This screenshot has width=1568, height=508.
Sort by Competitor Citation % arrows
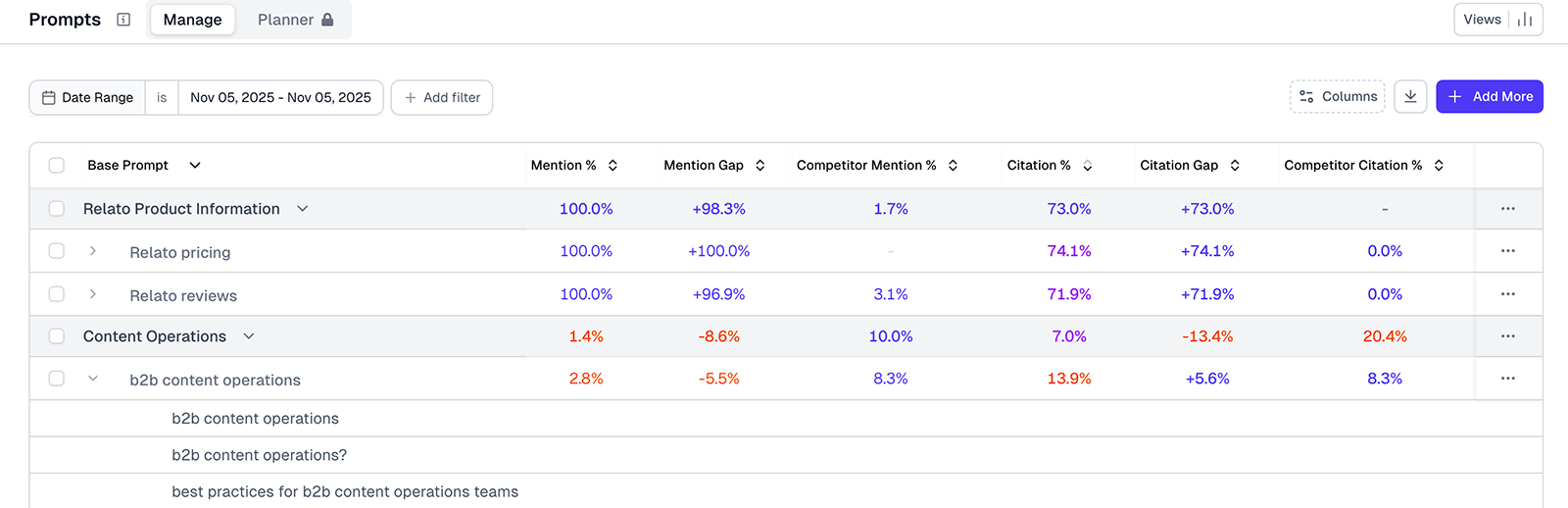1439,166
